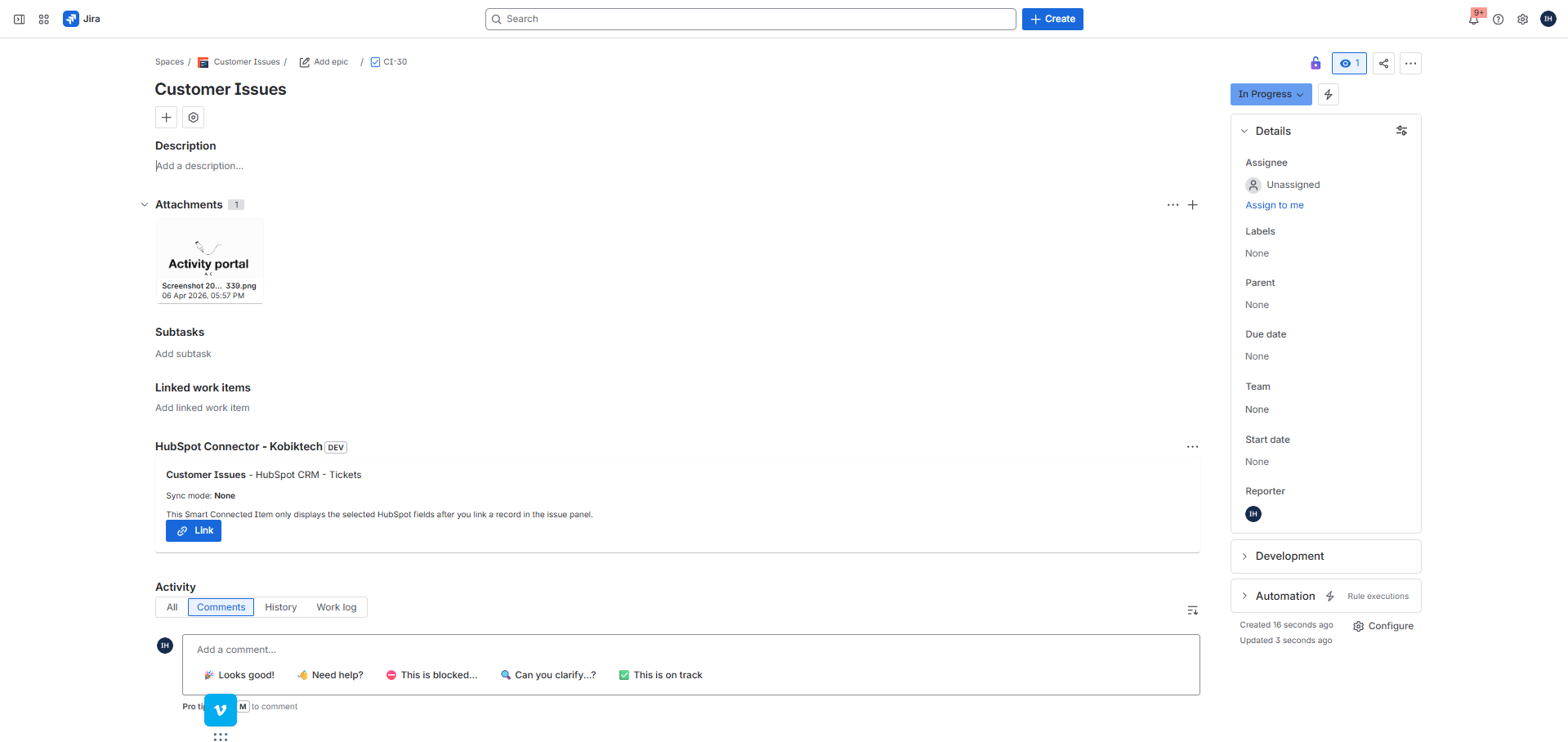Switch to the History tab
The width and height of the screenshot is (1568, 742).
(280, 607)
